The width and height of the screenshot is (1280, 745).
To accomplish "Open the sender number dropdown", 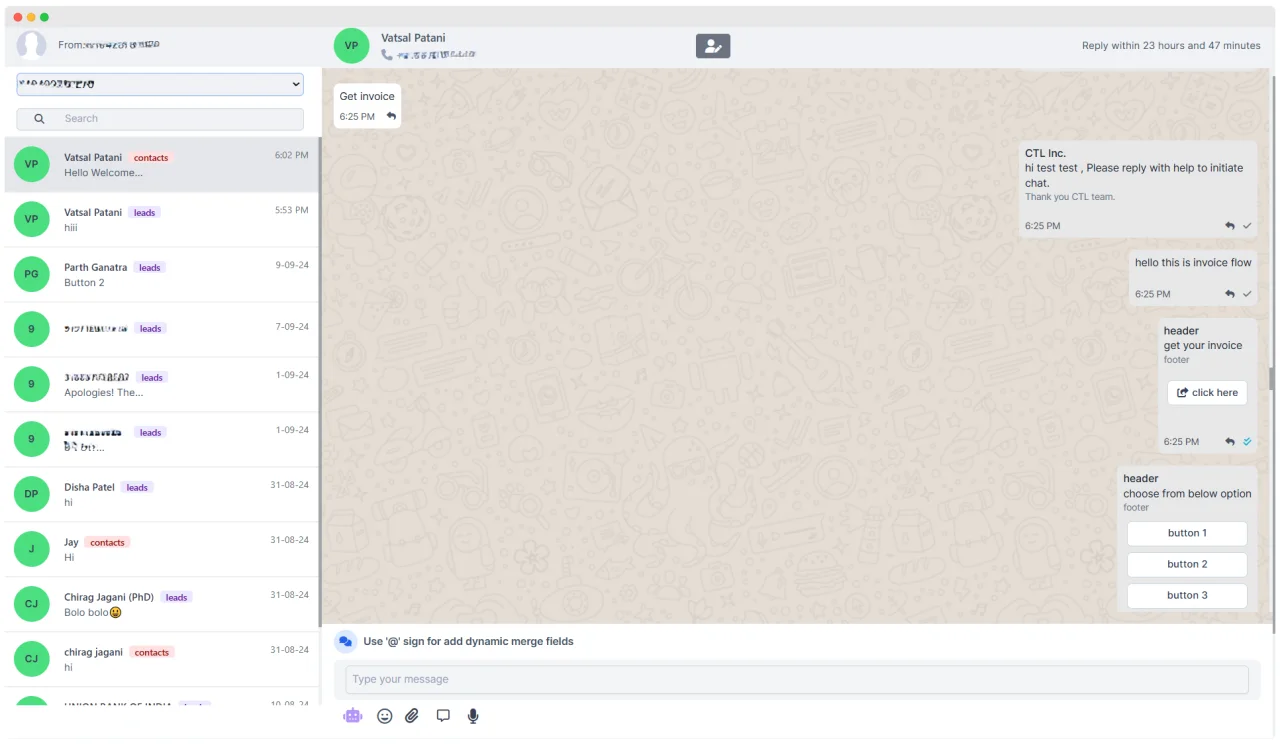I will pos(160,84).
